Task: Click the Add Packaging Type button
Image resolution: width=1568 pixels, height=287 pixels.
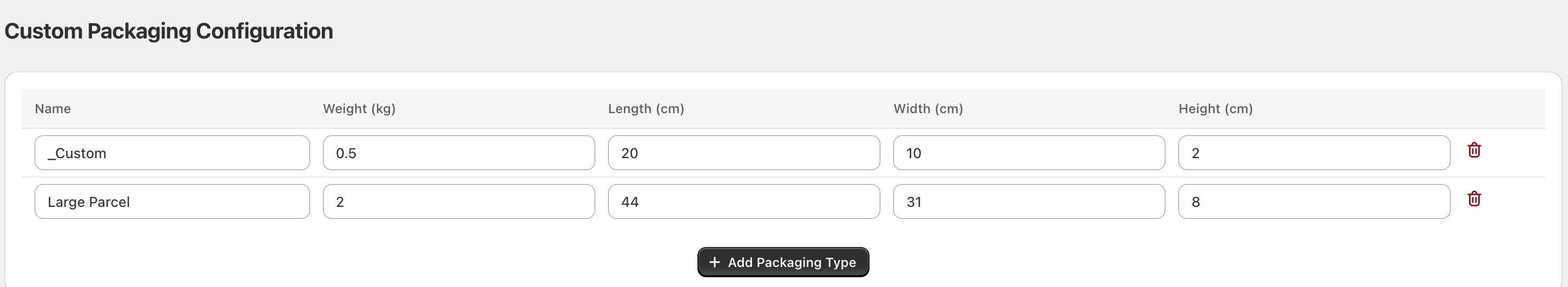Action: click(783, 262)
